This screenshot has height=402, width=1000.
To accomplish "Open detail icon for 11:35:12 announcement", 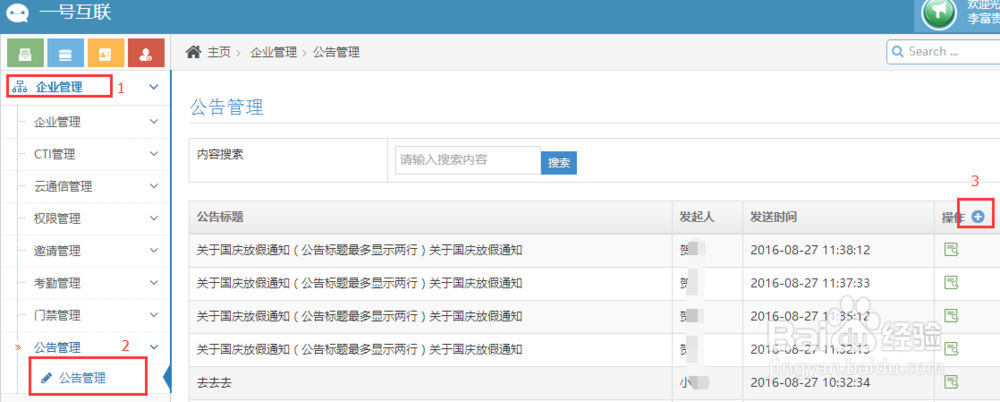I will pos(952,315).
